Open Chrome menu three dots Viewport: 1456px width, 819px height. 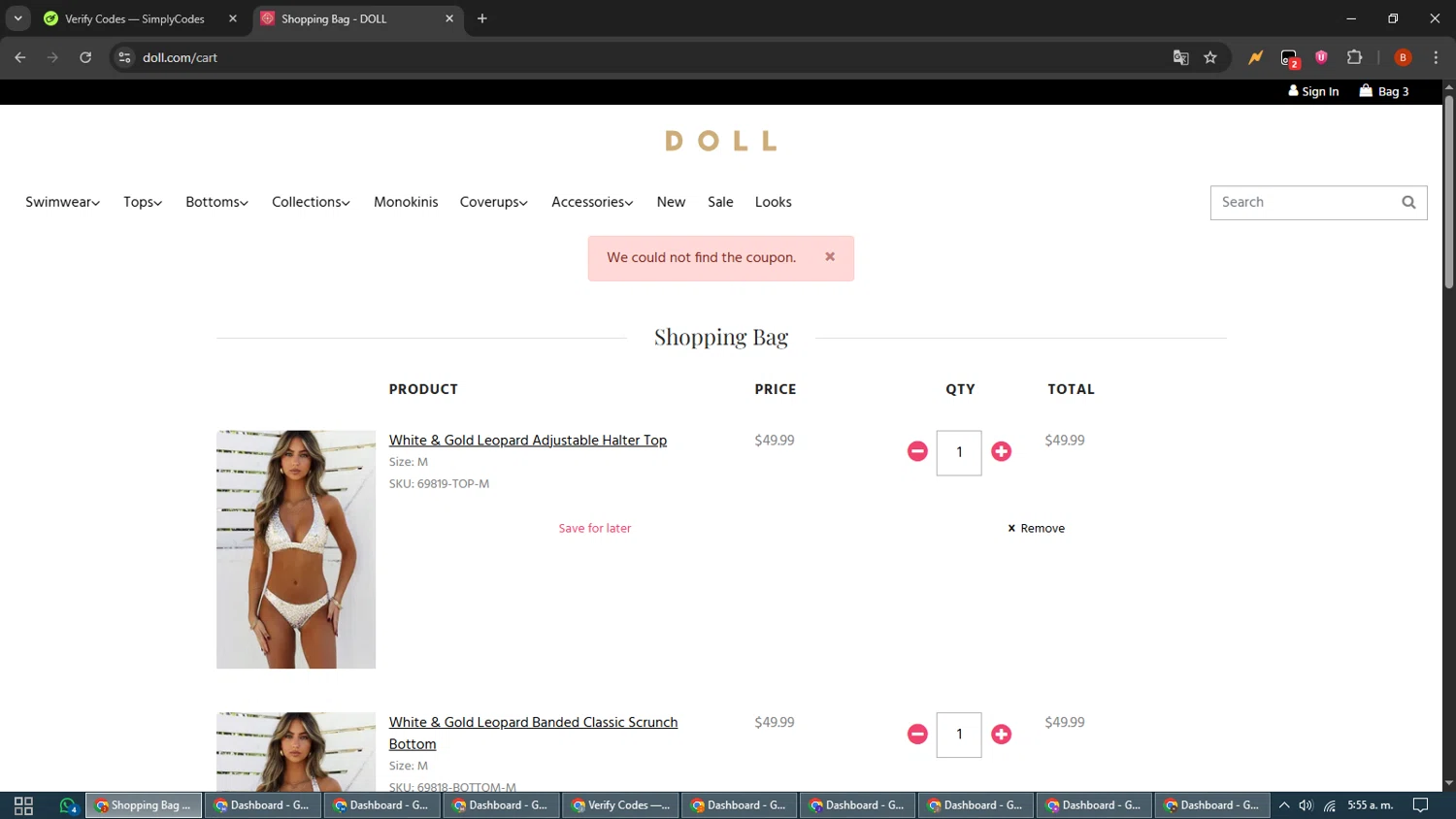1436,57
